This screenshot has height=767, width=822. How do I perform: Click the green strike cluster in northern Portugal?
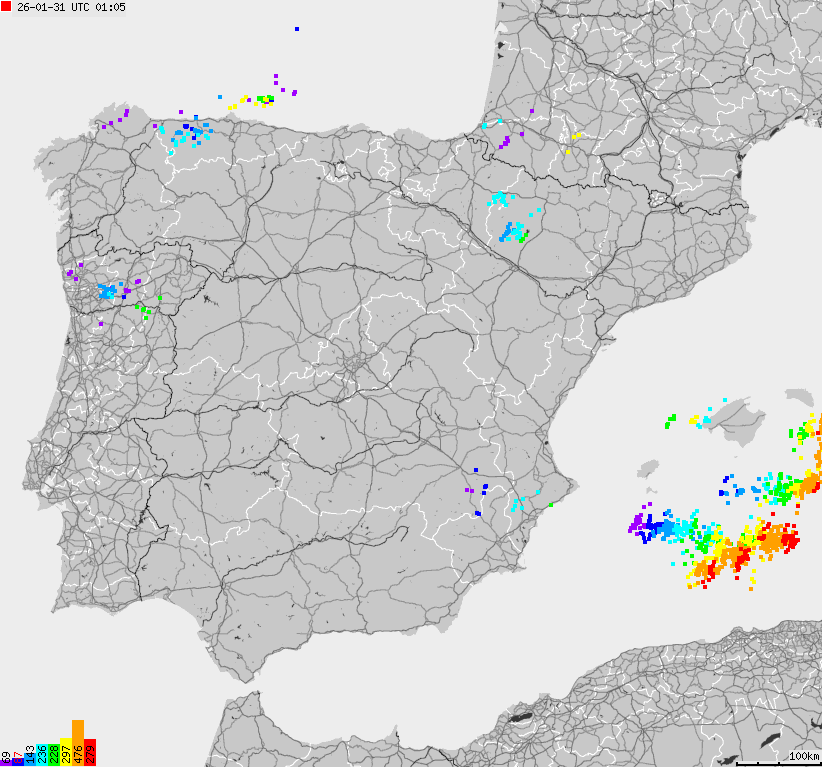tap(145, 308)
